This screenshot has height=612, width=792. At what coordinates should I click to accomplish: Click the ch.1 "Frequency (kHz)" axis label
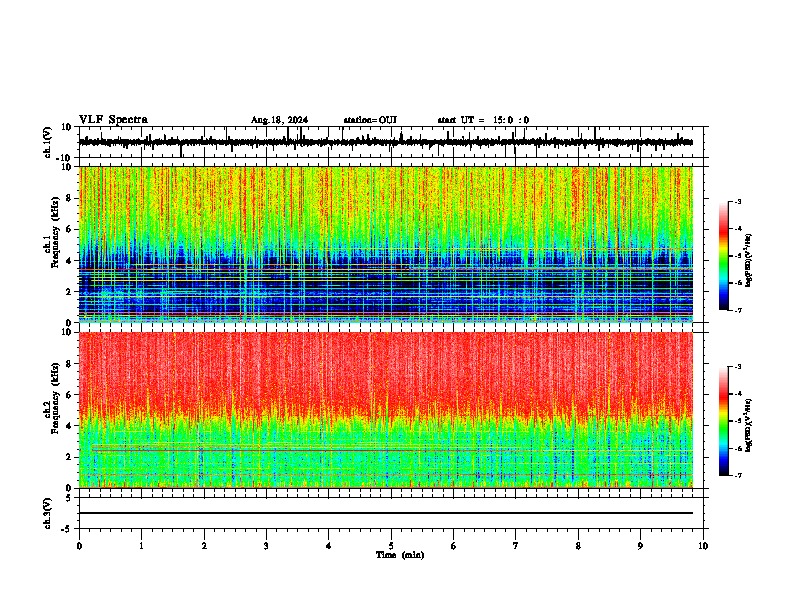coord(55,234)
